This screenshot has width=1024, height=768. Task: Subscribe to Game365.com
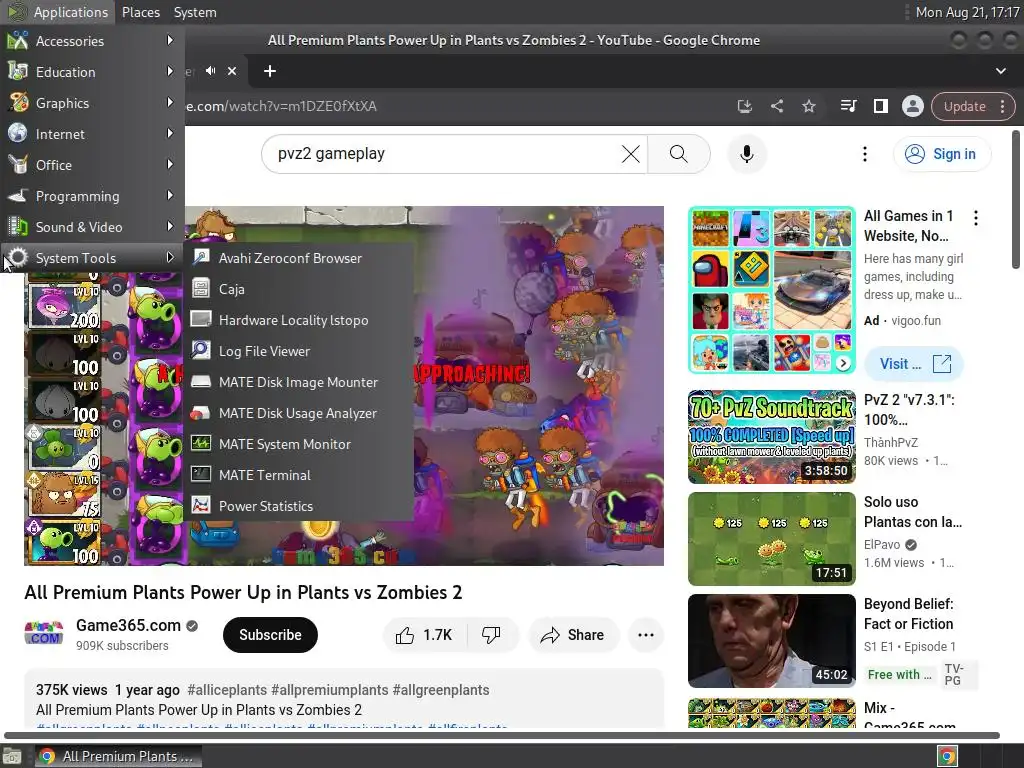click(270, 635)
